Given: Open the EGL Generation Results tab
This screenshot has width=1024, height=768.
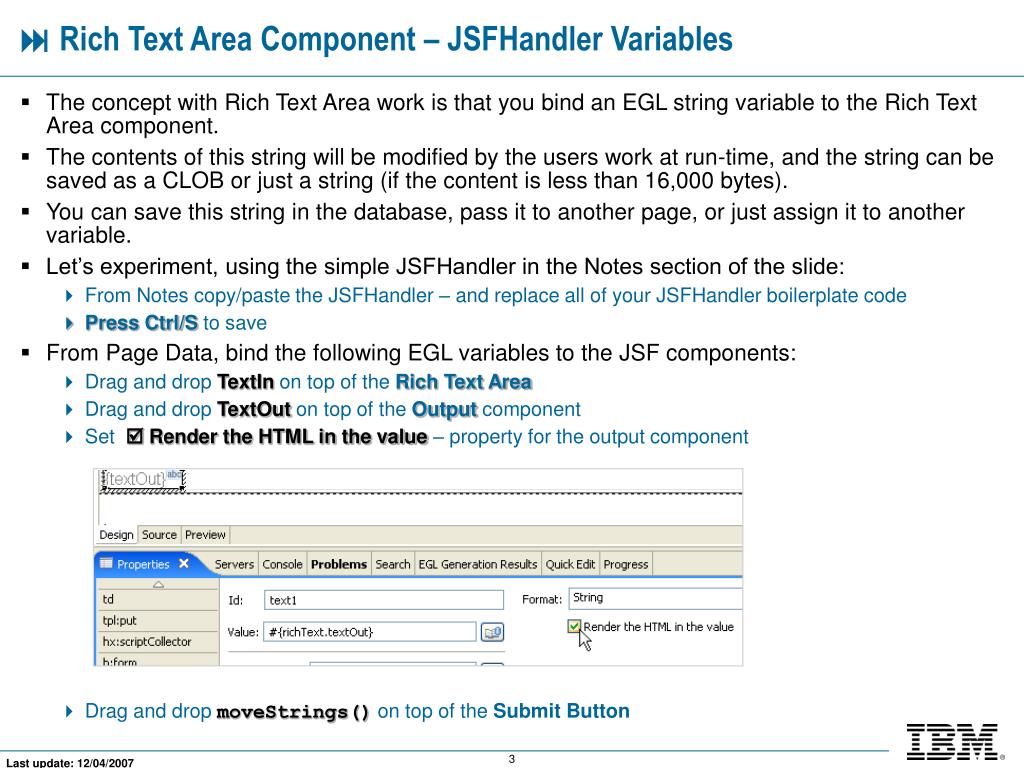Looking at the screenshot, I should click(477, 564).
